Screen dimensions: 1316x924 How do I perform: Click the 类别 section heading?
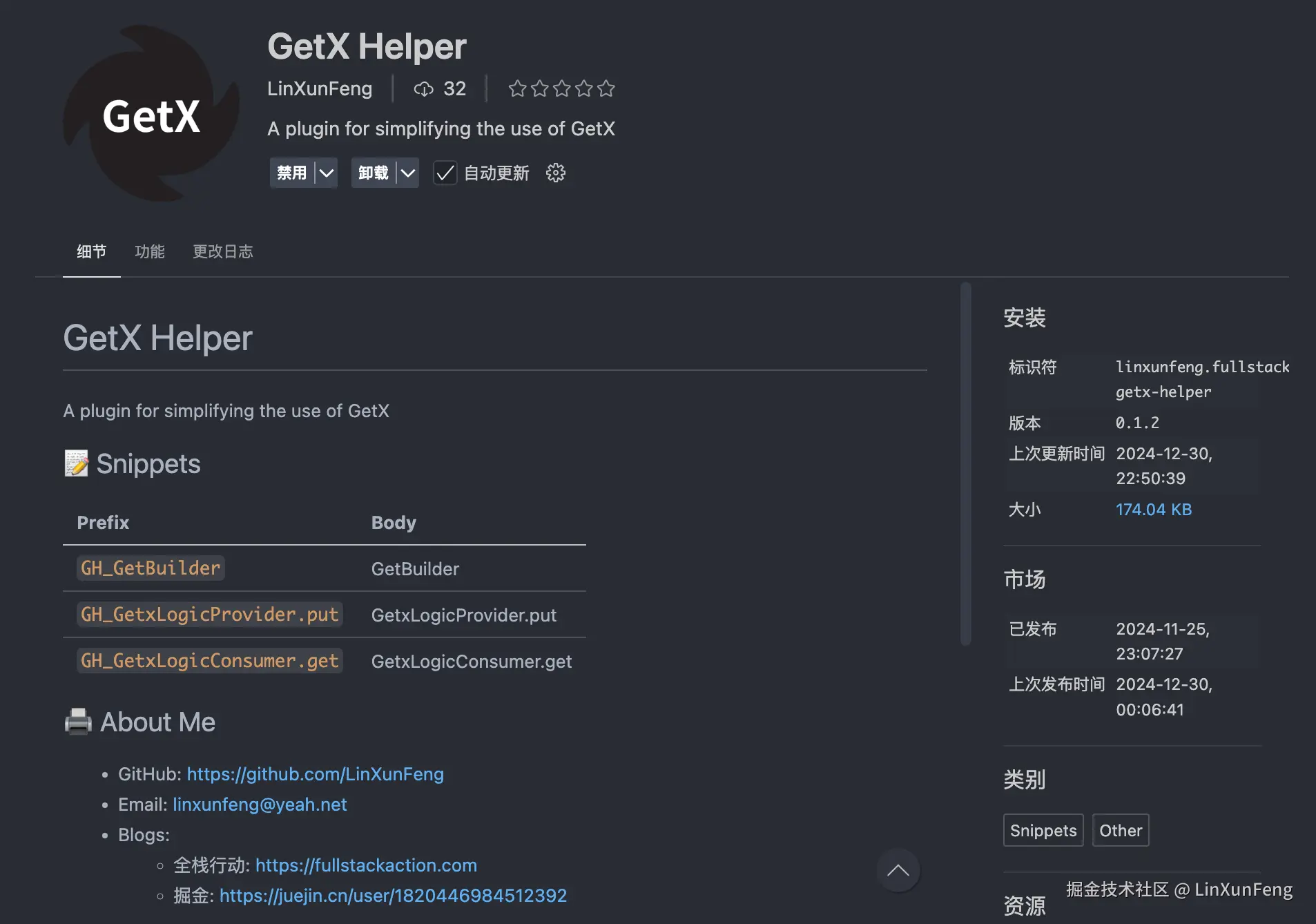click(1025, 780)
